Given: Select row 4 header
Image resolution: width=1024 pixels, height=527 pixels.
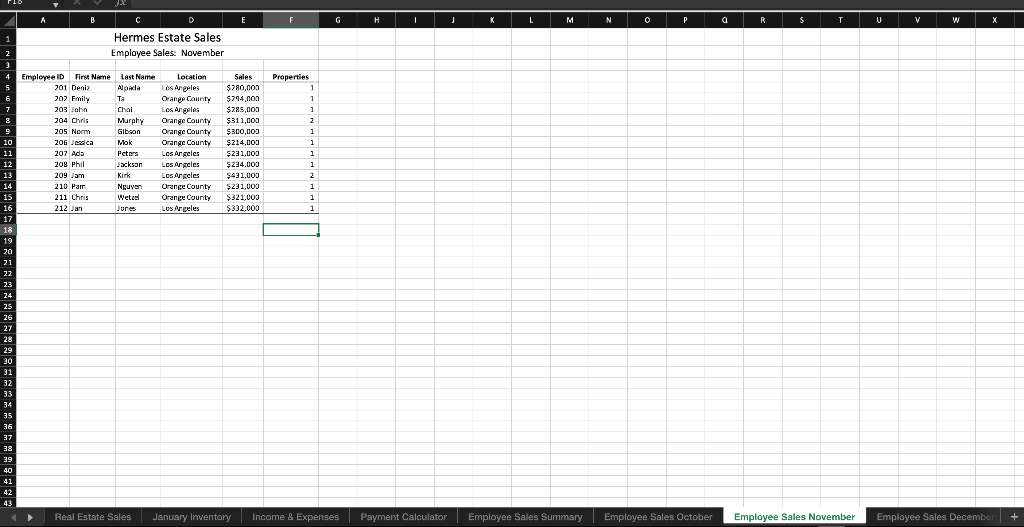Looking at the screenshot, I should pyautogui.click(x=8, y=76).
